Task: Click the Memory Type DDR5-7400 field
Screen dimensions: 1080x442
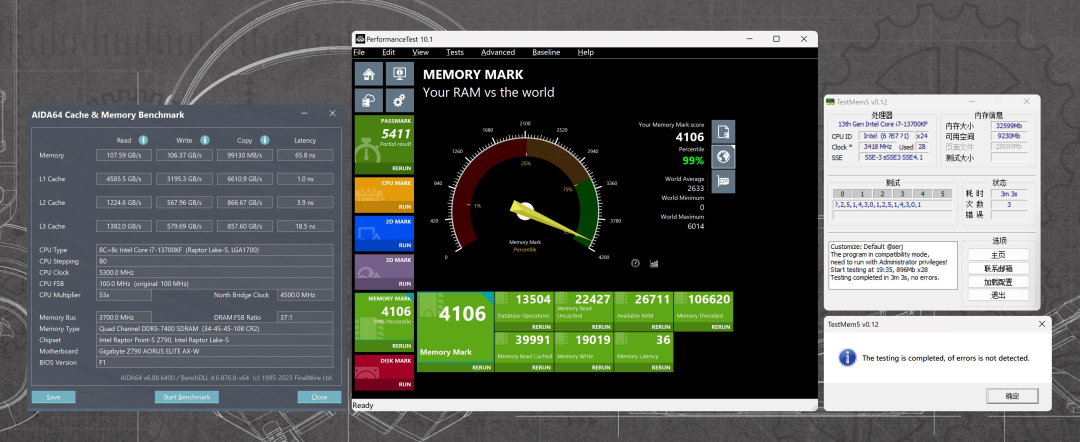Action: tap(214, 328)
